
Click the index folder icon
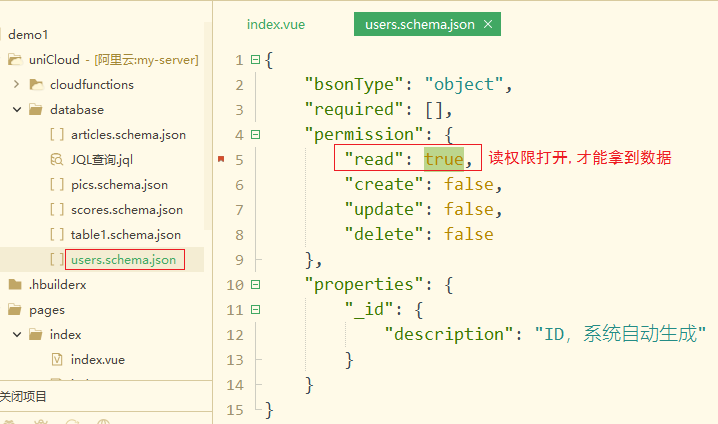coord(36,334)
